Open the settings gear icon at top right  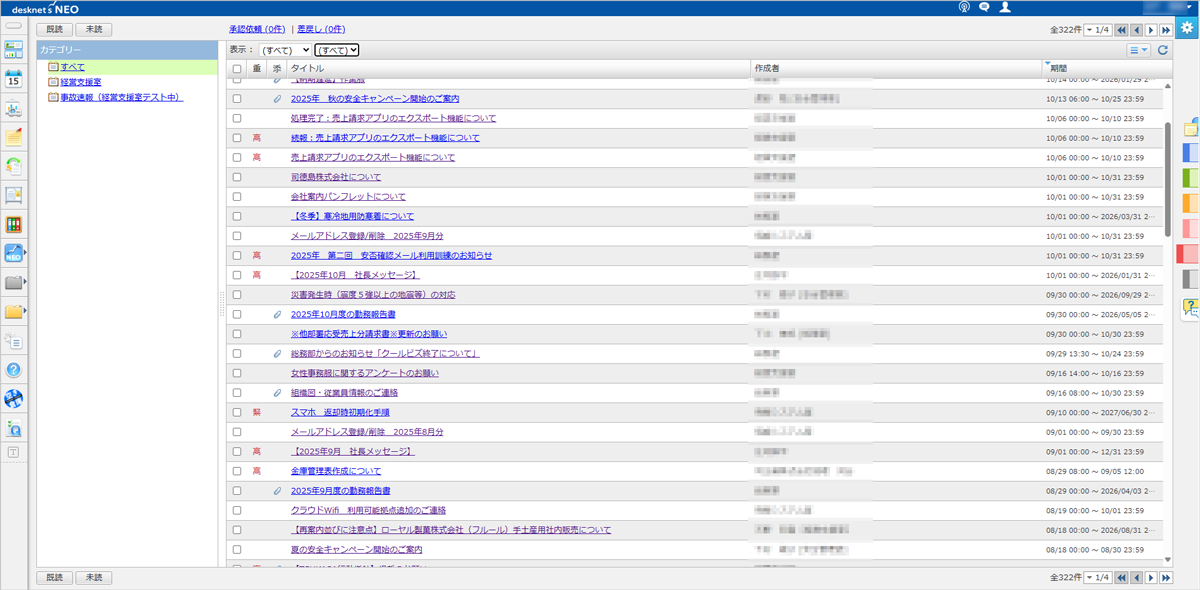(1187, 29)
